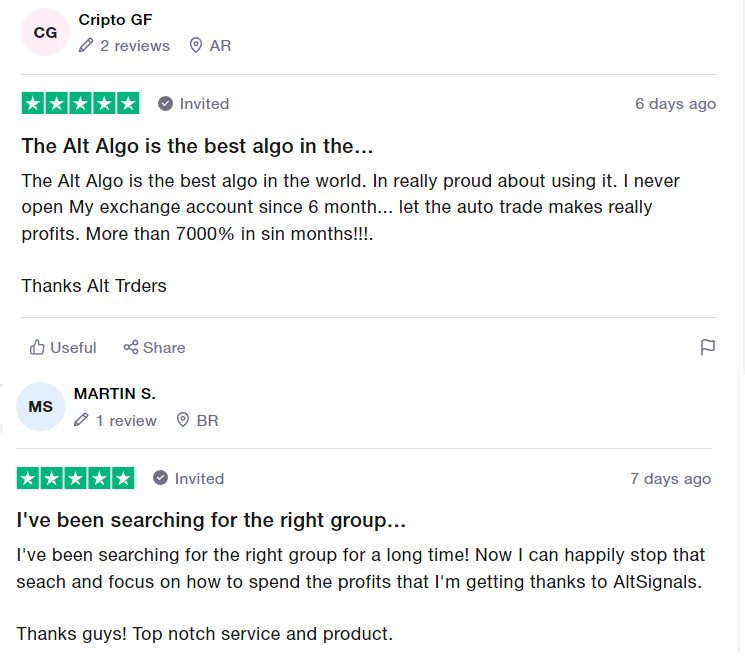The width and height of the screenshot is (745, 662).
Task: Click the MS avatar of Martin S.
Action: (x=41, y=407)
